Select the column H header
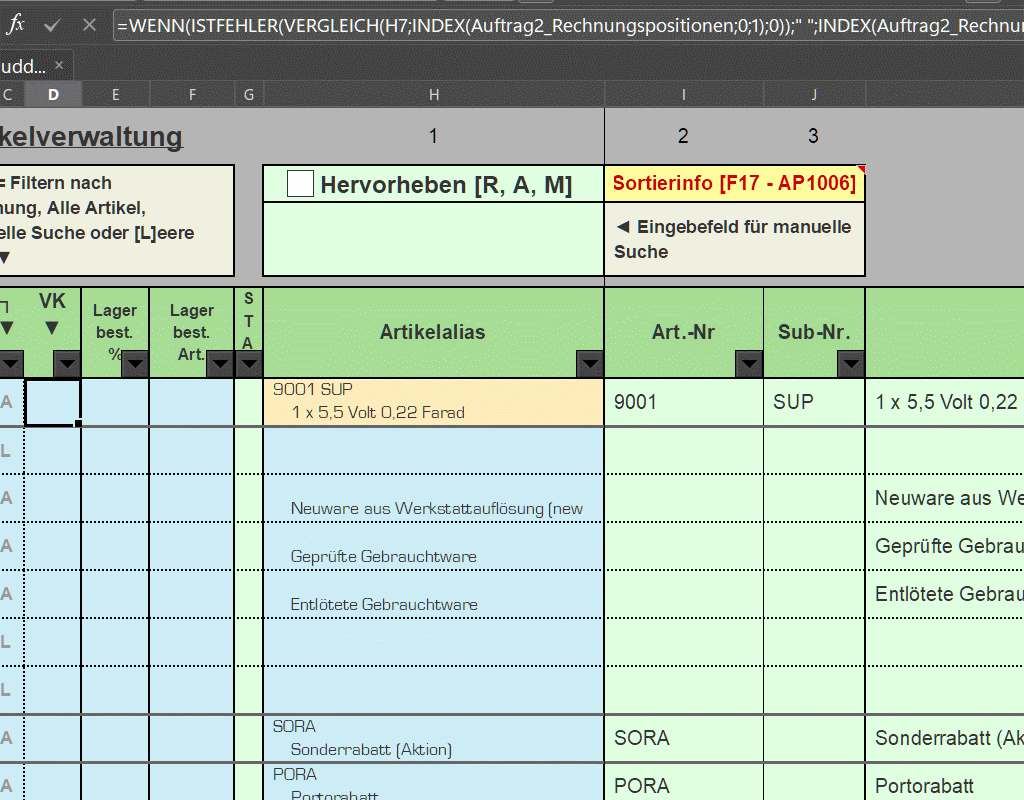Screen dimensions: 1024x800 click(433, 94)
